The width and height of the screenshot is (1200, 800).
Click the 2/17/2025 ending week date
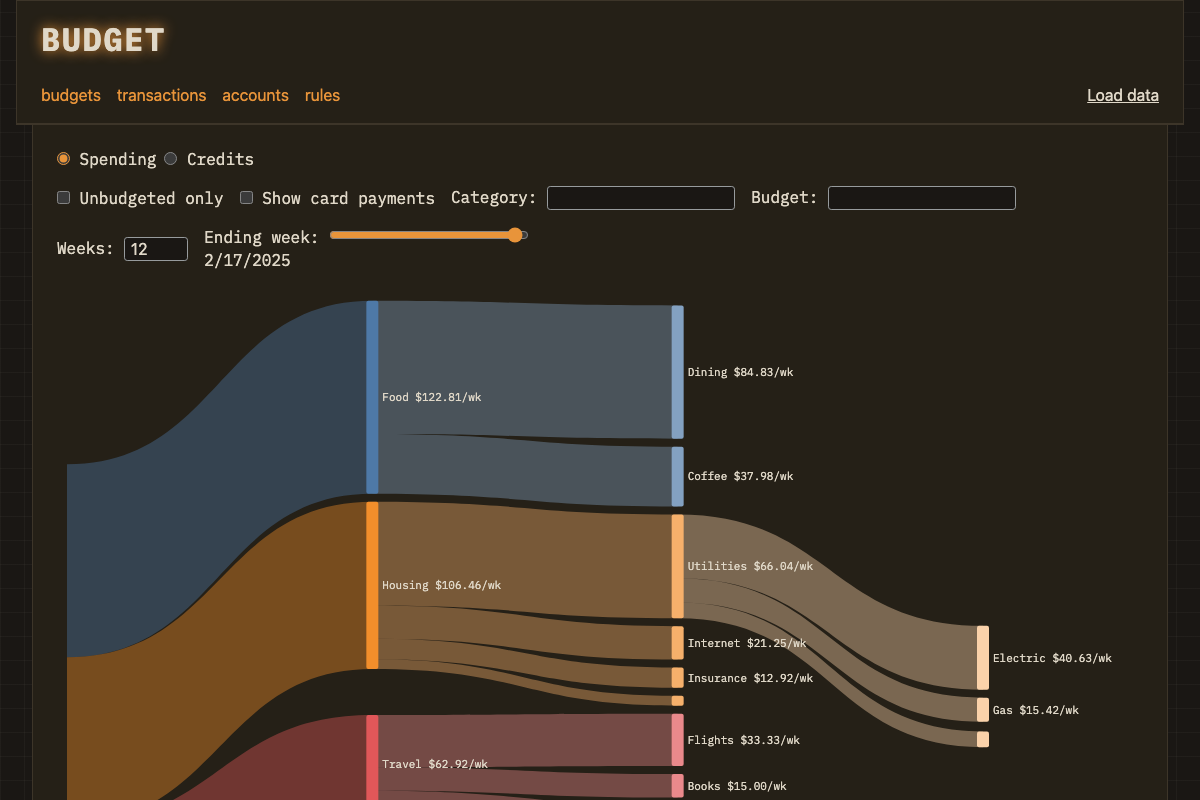click(248, 261)
